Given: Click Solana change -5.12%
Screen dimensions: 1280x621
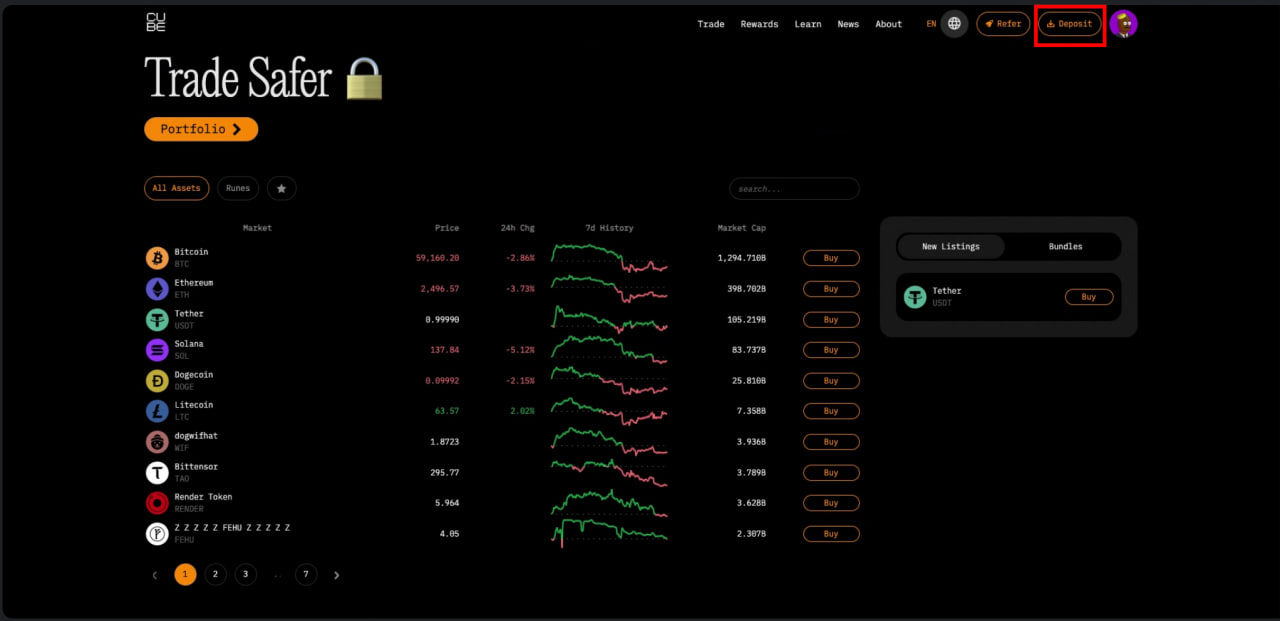Looking at the screenshot, I should click(519, 350).
